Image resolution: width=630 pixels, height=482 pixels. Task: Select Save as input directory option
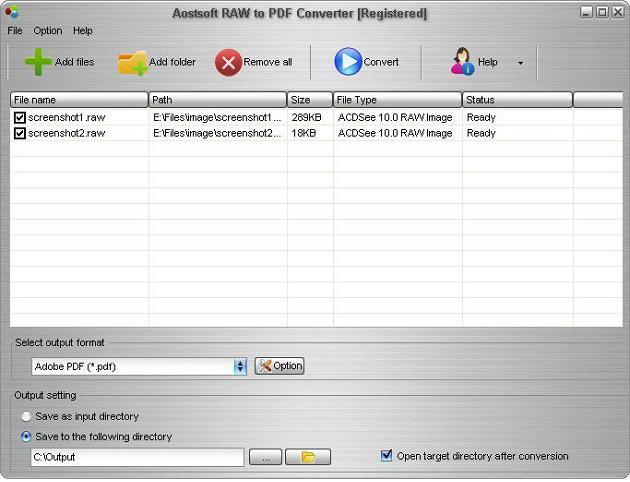(26, 417)
